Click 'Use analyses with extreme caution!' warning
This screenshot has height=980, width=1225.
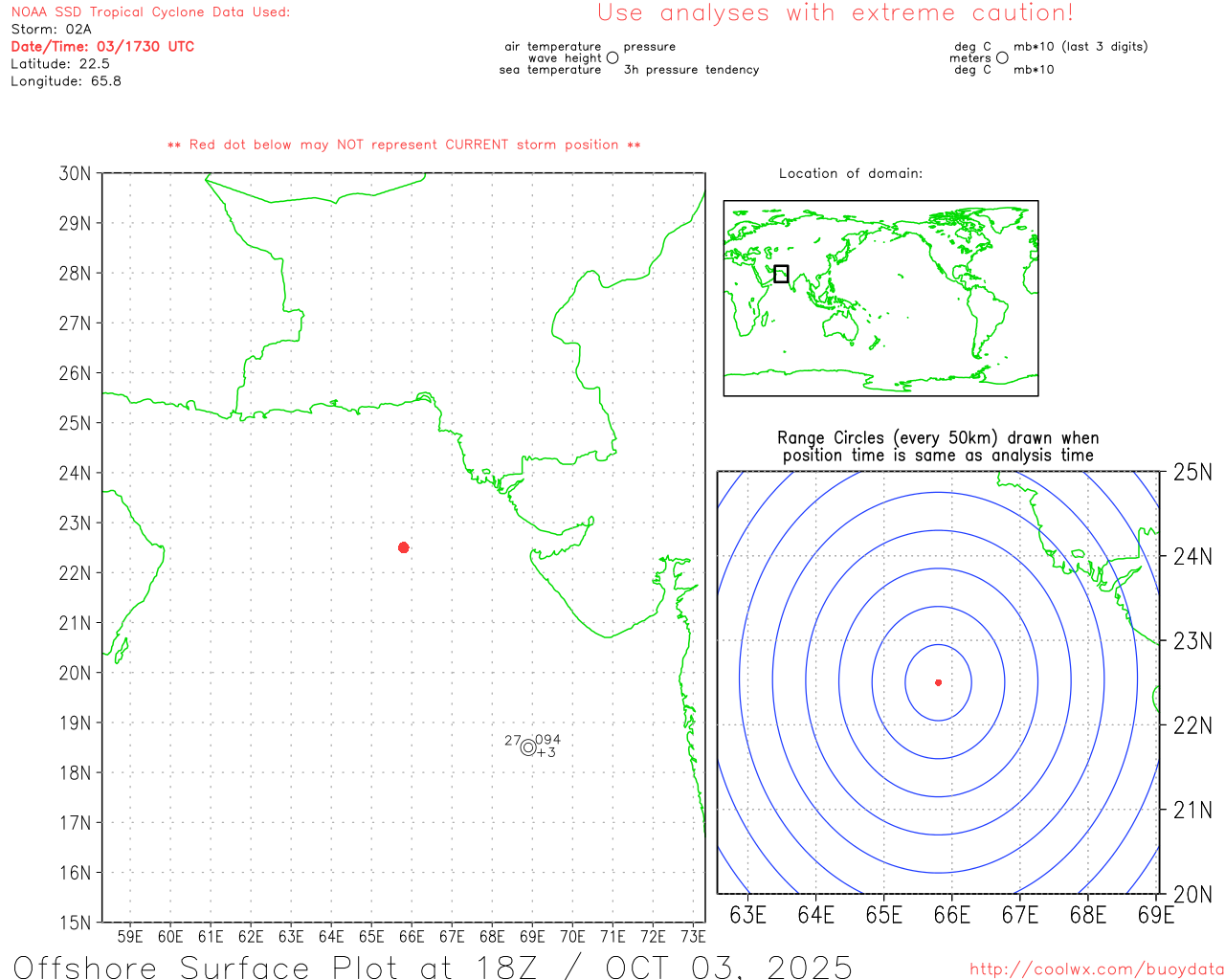835,13
